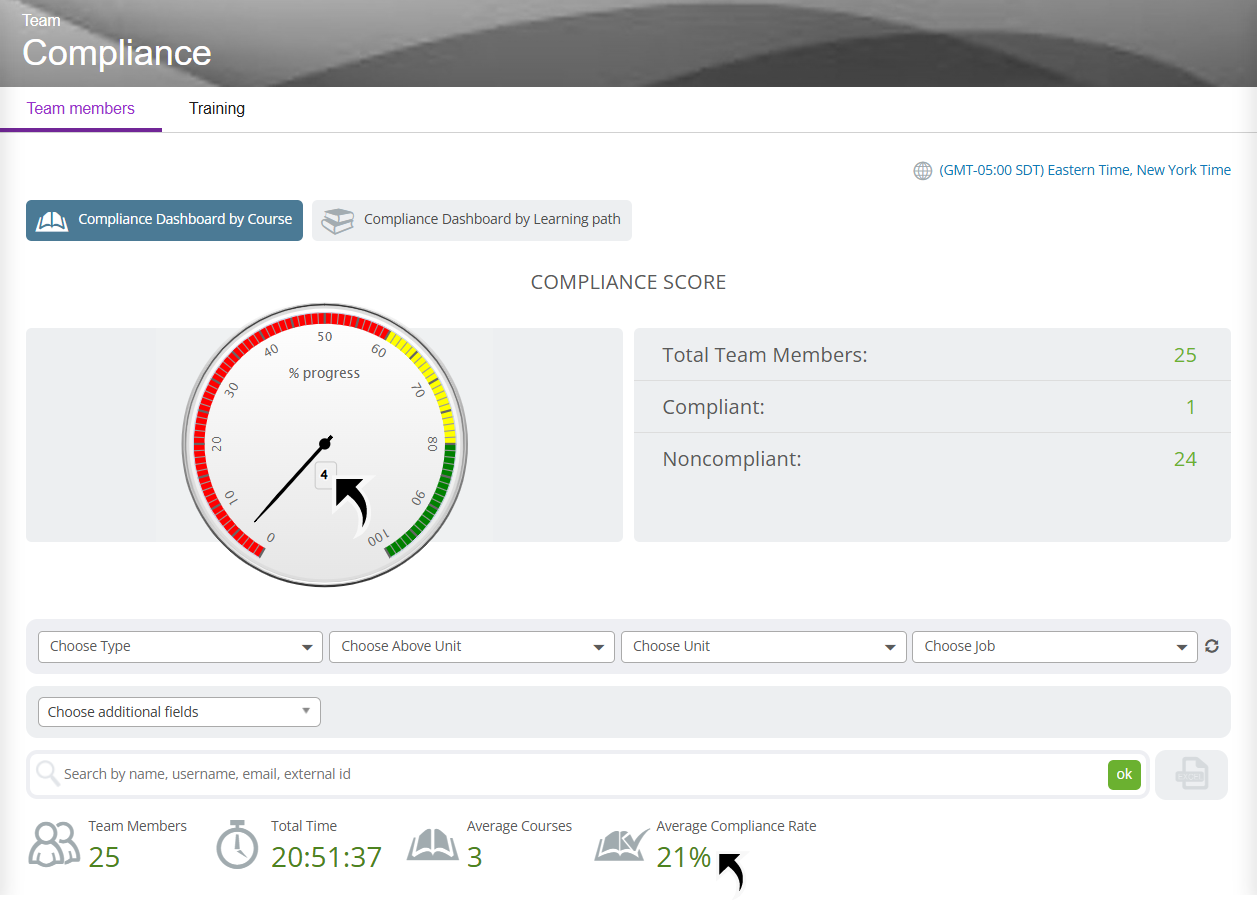
Task: Click the compliance gauge value 4 label
Action: coord(325,475)
